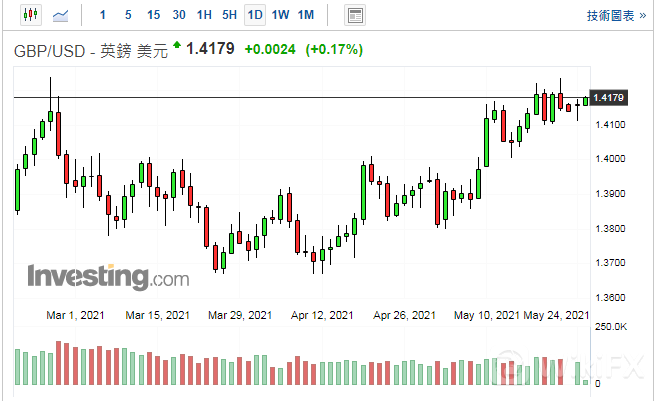Click the May 10, 2021 date marker
This screenshot has height=401, width=655.
tap(486, 316)
